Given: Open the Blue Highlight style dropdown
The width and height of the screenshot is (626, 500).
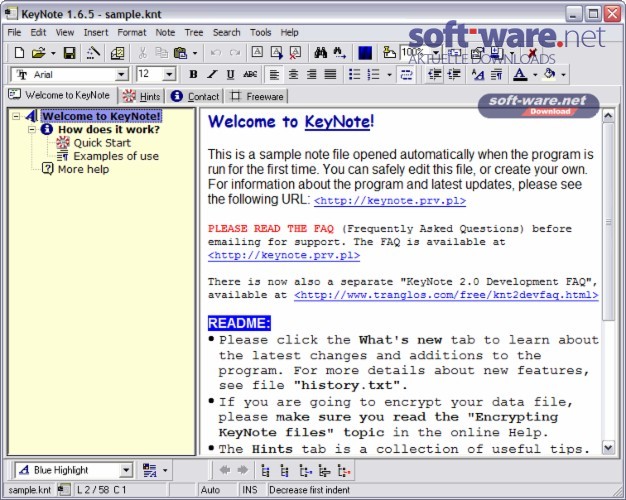Looking at the screenshot, I should (126, 470).
